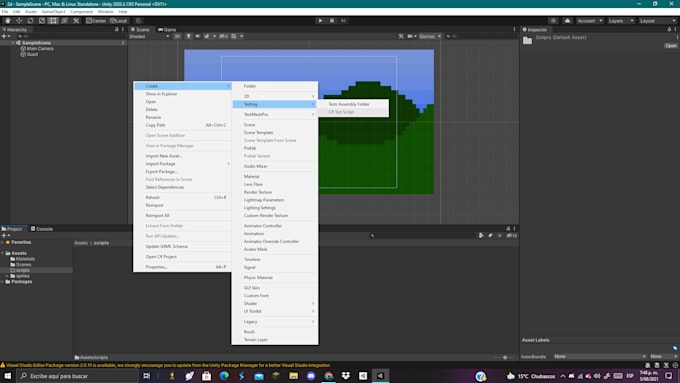The width and height of the screenshot is (680, 383).
Task: Expand the Packages folder in Project
Action: [x=3, y=282]
